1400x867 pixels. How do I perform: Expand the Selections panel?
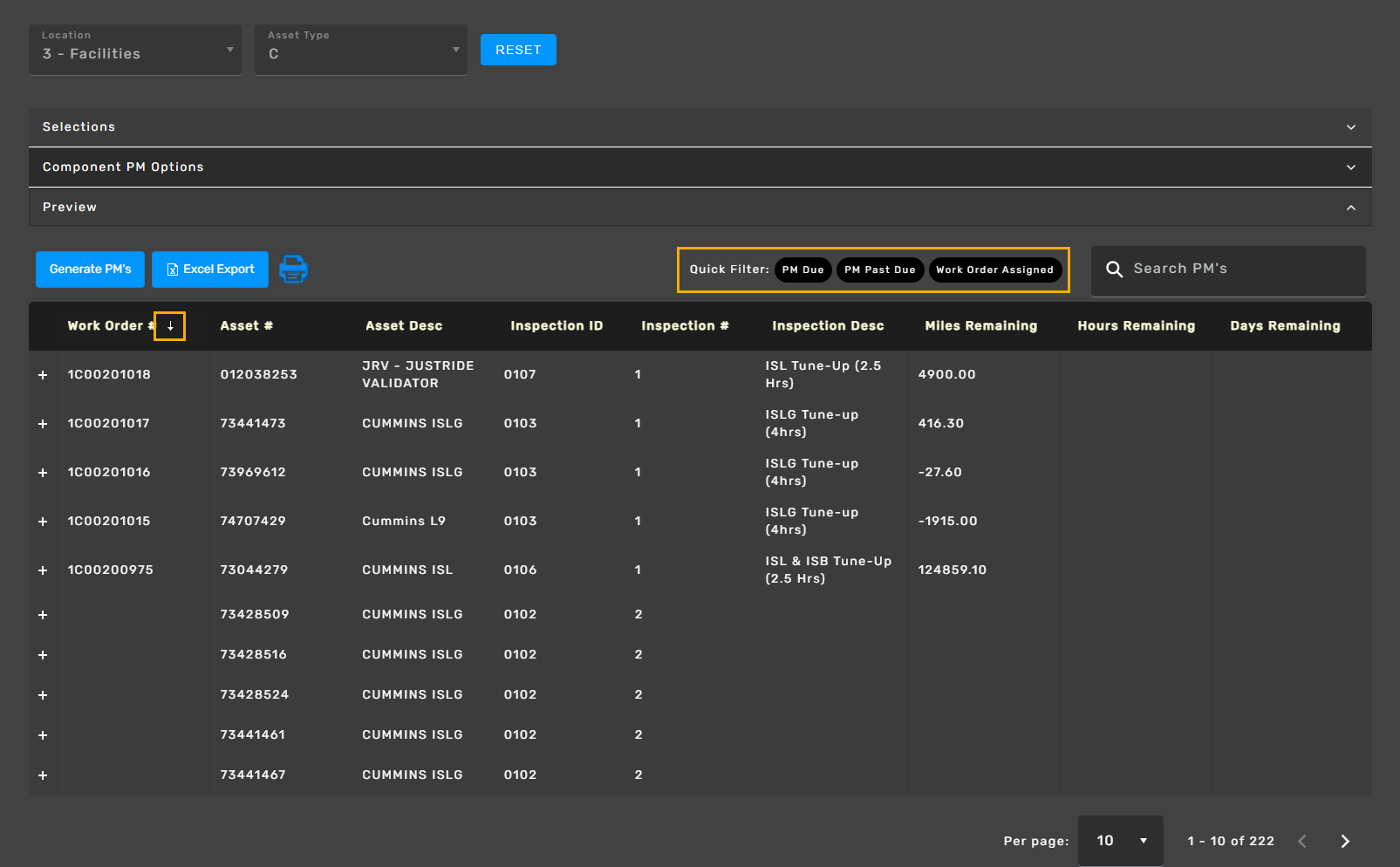(x=700, y=127)
